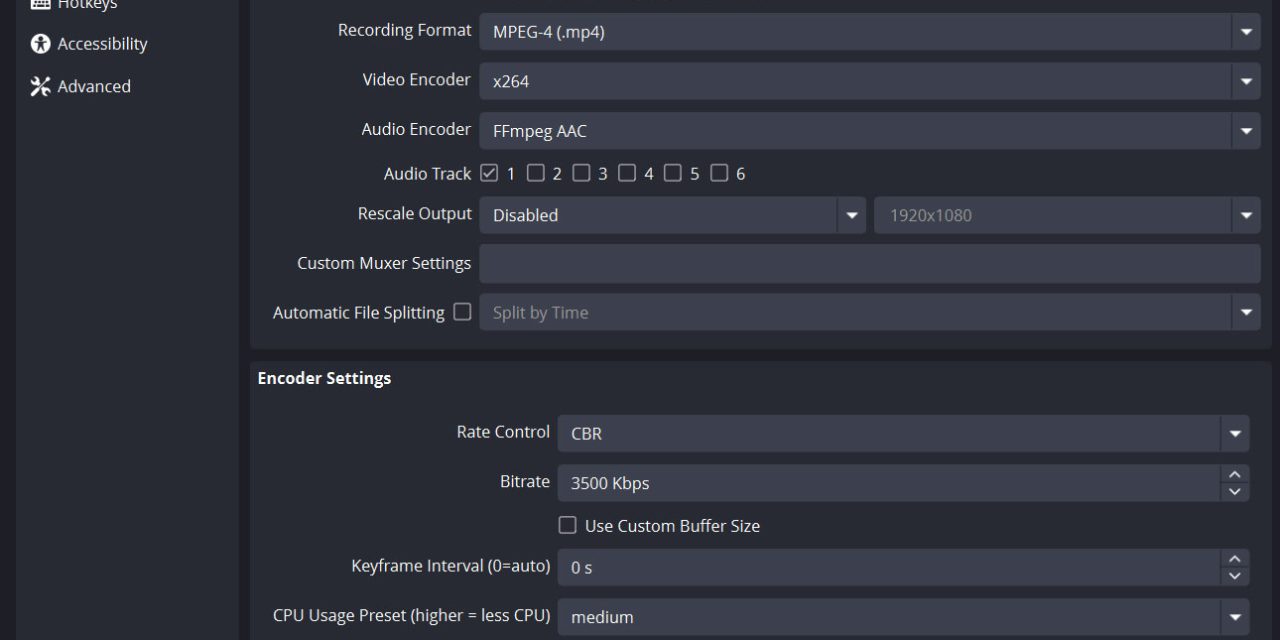Expand the Rate Control CBR dropdown
Screen dimensions: 1280x640
[x=1234, y=434]
